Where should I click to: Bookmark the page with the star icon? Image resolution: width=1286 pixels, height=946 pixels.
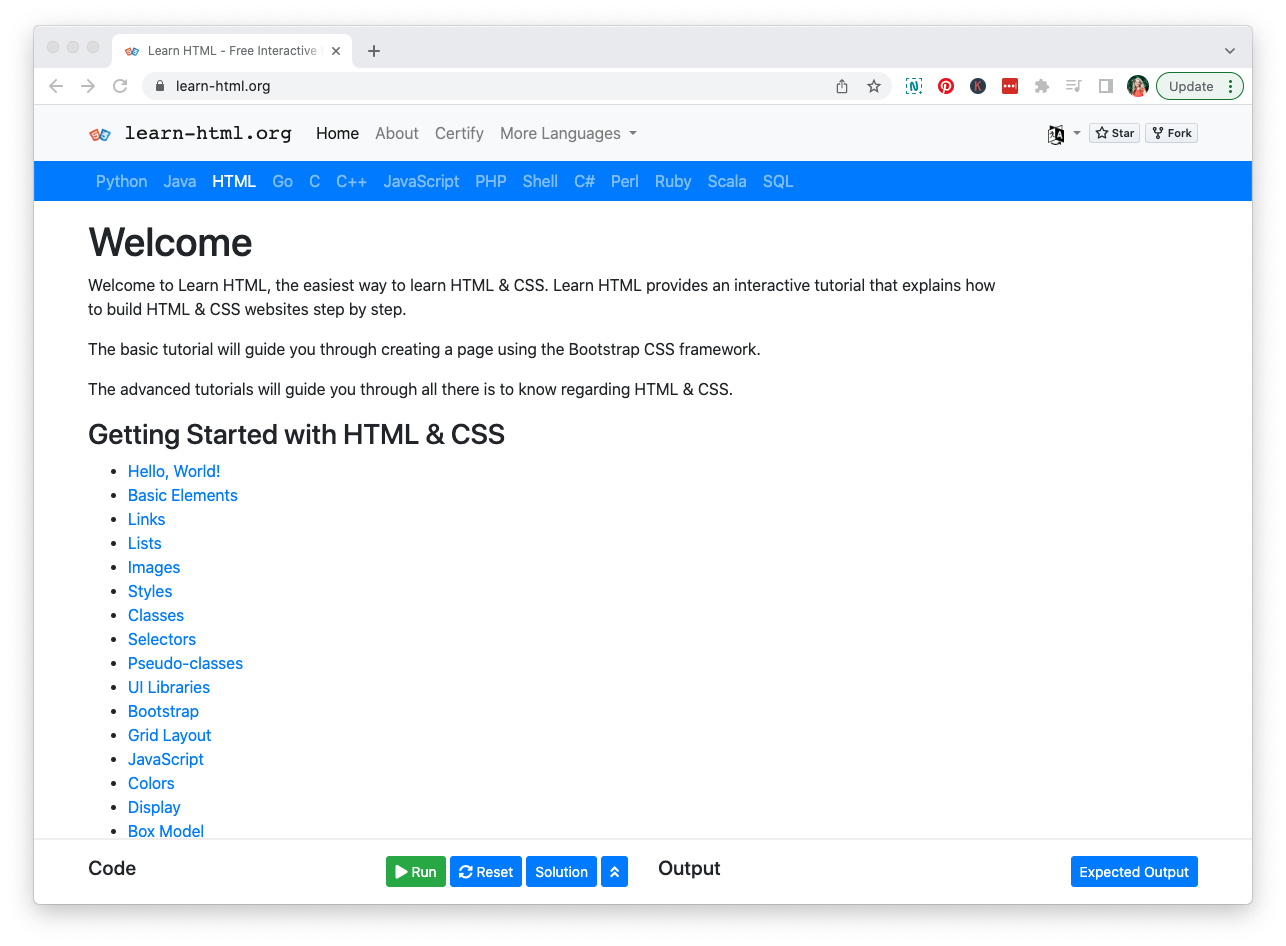873,86
